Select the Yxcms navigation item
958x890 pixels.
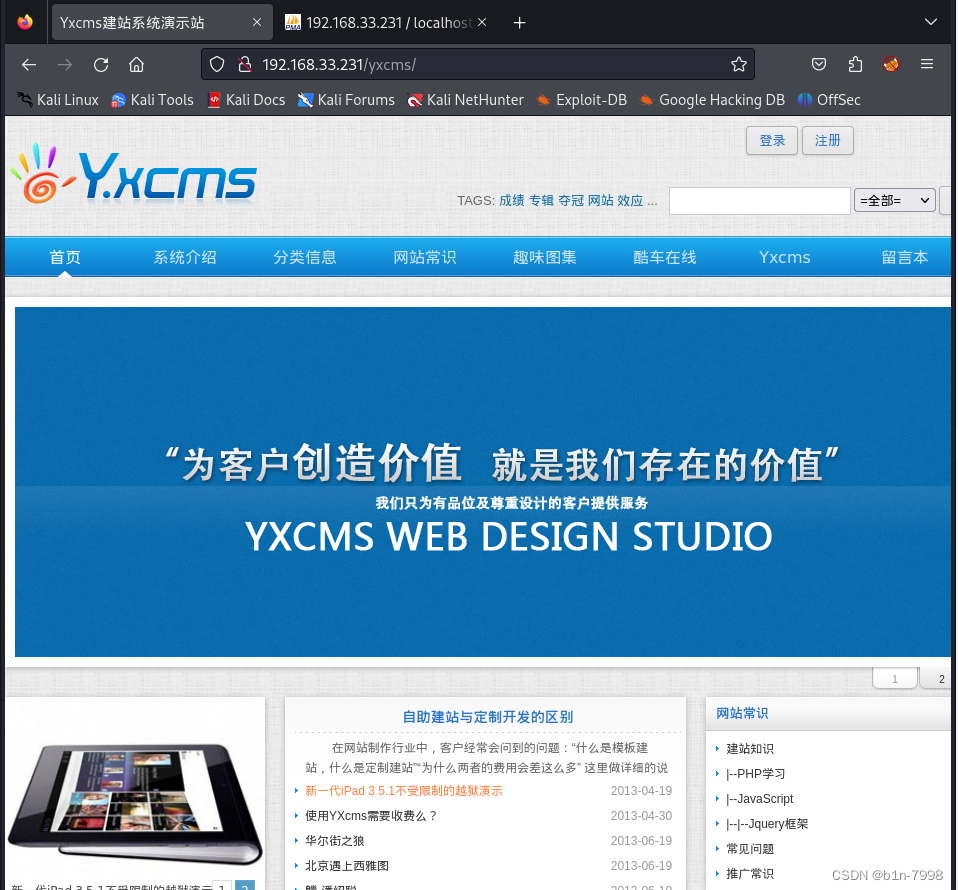784,257
